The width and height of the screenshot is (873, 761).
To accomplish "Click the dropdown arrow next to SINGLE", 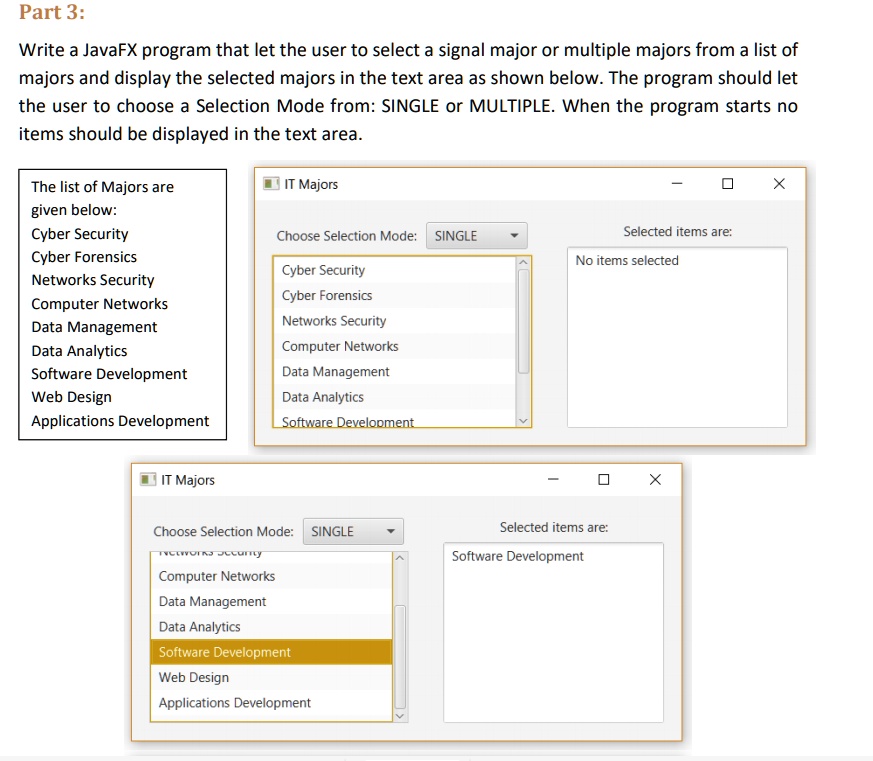I will coord(516,236).
